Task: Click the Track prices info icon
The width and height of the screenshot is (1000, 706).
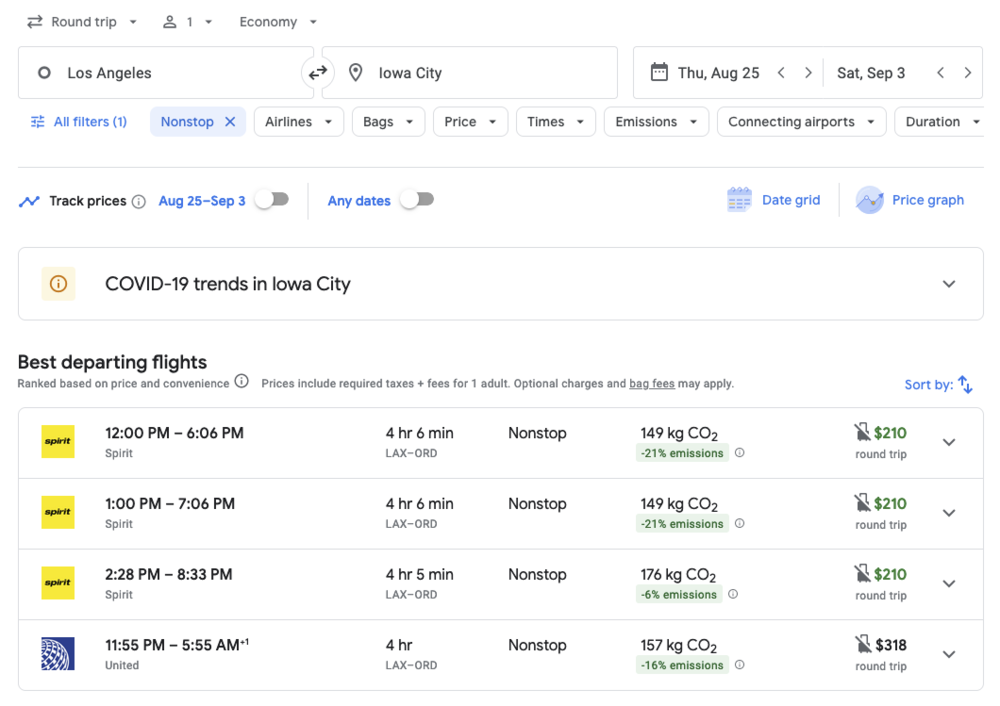Action: tap(139, 201)
